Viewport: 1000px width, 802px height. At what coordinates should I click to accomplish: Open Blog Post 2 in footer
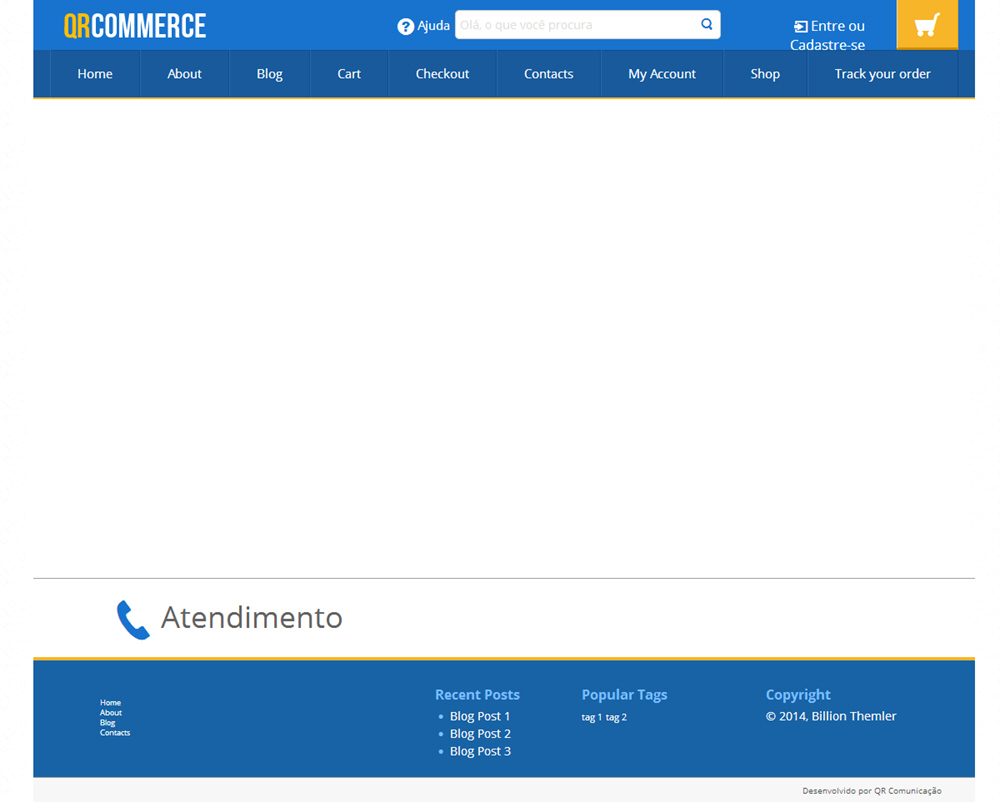coord(480,734)
